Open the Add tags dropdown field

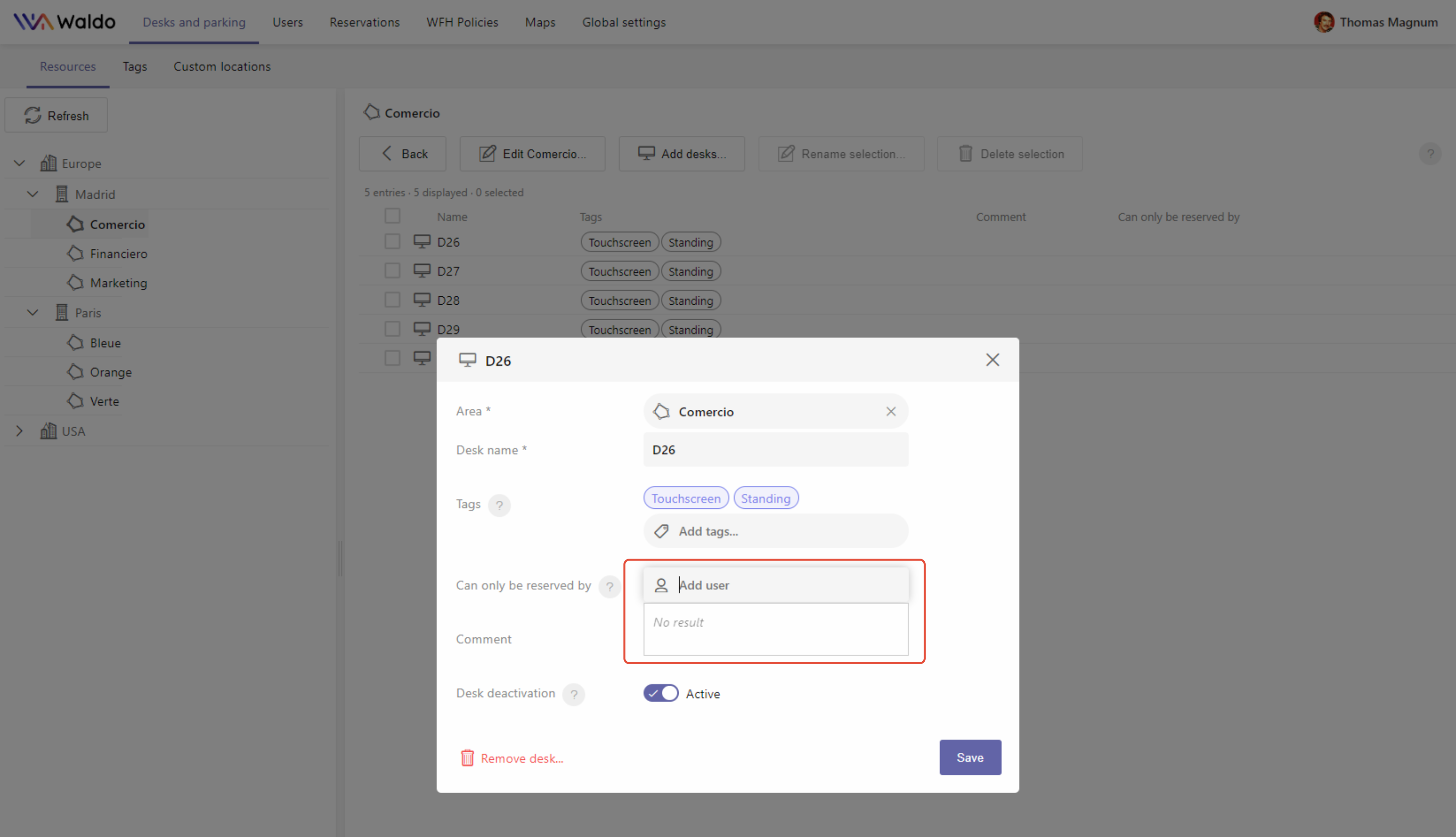pyautogui.click(x=776, y=531)
